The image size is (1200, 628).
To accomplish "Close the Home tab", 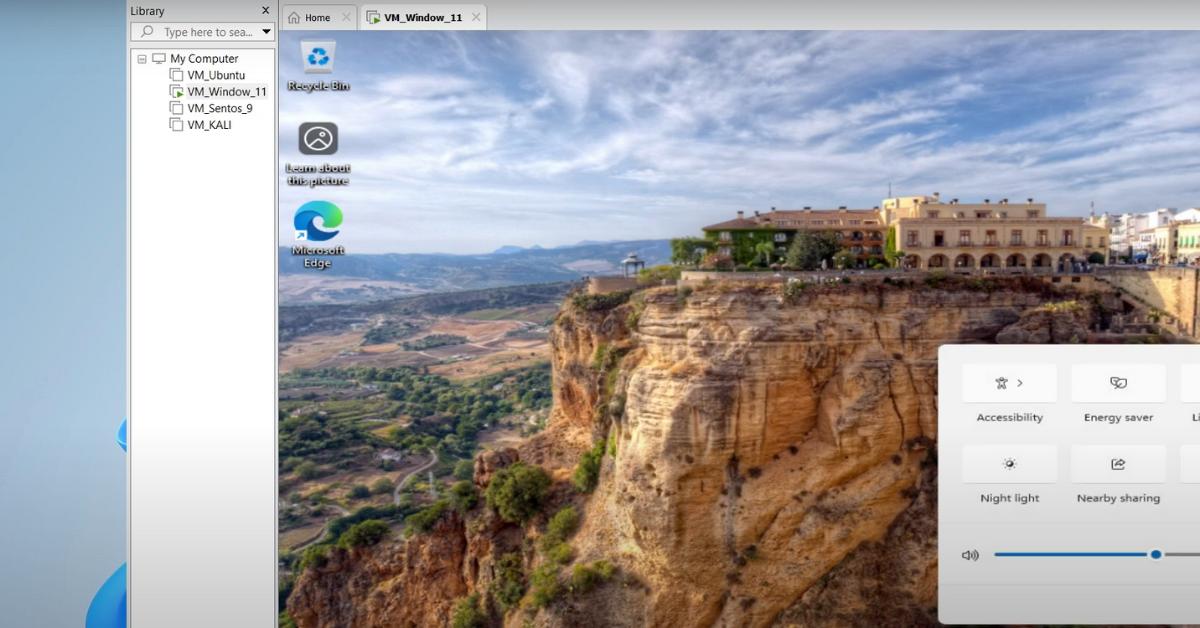I will pyautogui.click(x=346, y=17).
